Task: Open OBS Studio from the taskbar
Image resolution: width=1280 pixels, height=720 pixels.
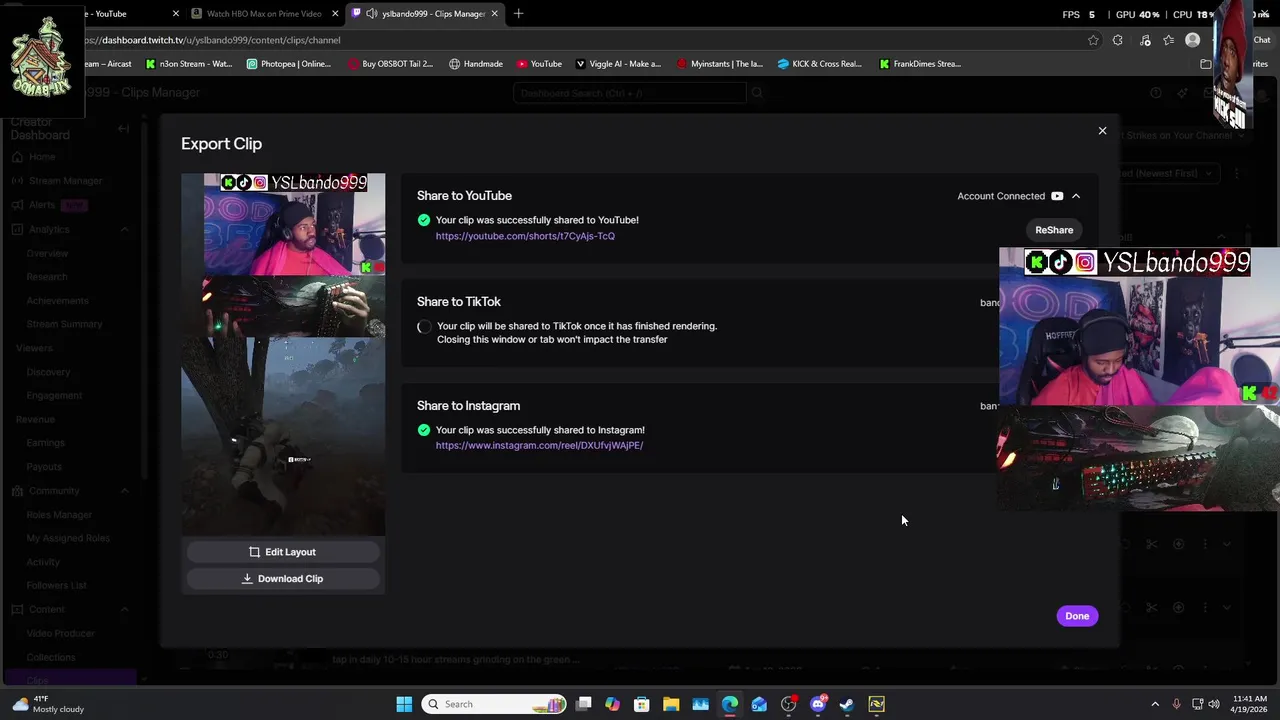Action: pos(789,704)
